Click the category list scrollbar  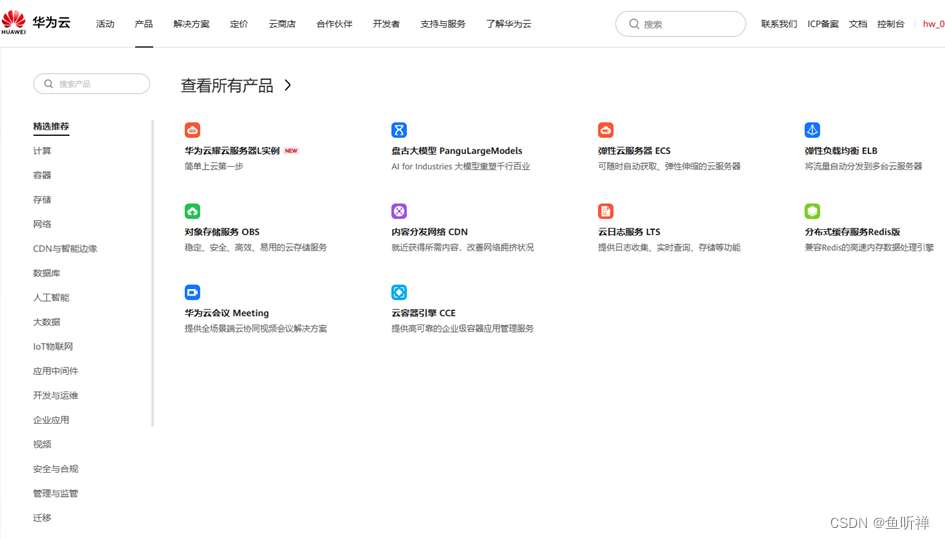152,273
